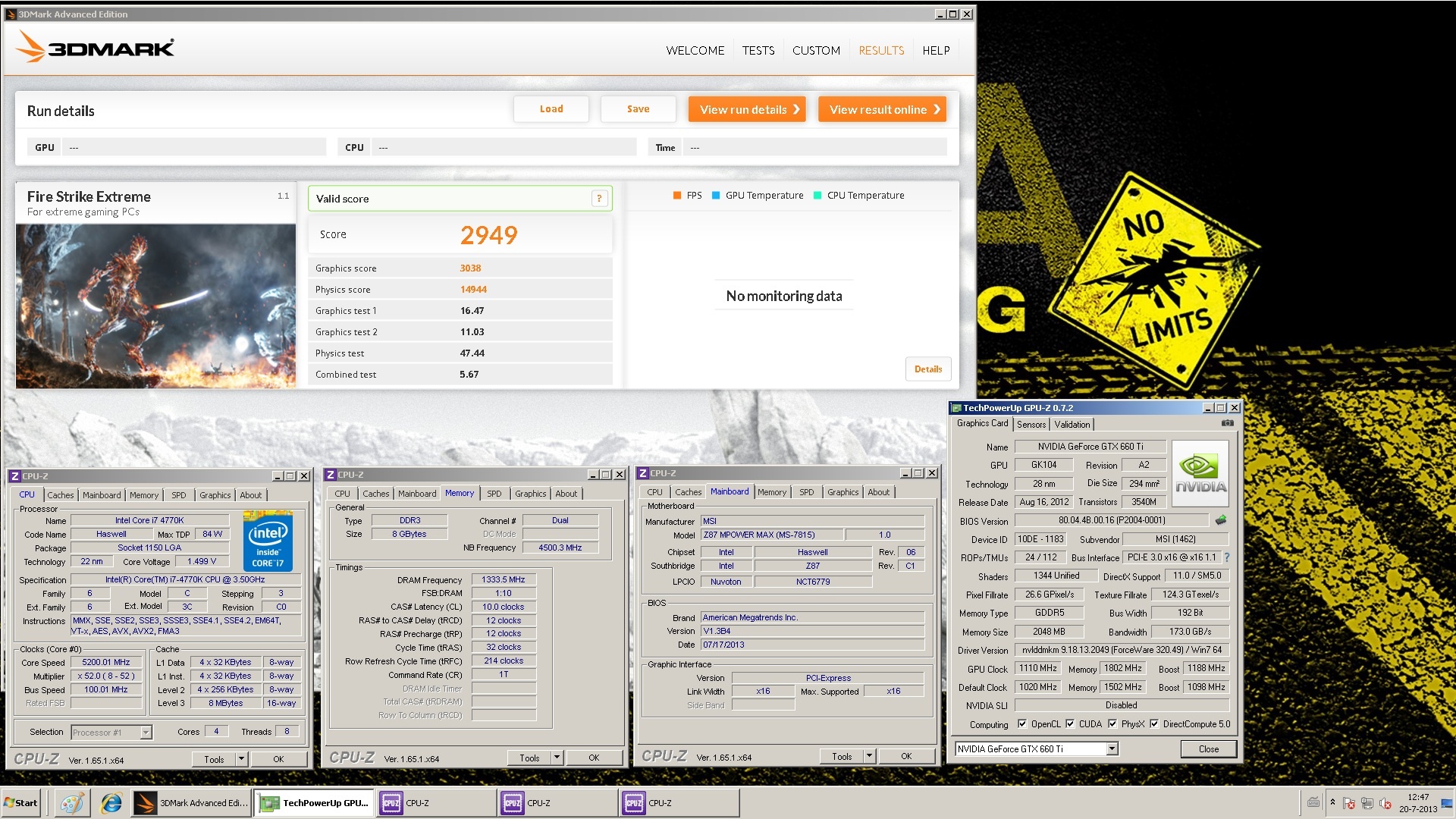Toggle the PhysX checkbox
Screen dimensions: 1456x819
point(1112,724)
